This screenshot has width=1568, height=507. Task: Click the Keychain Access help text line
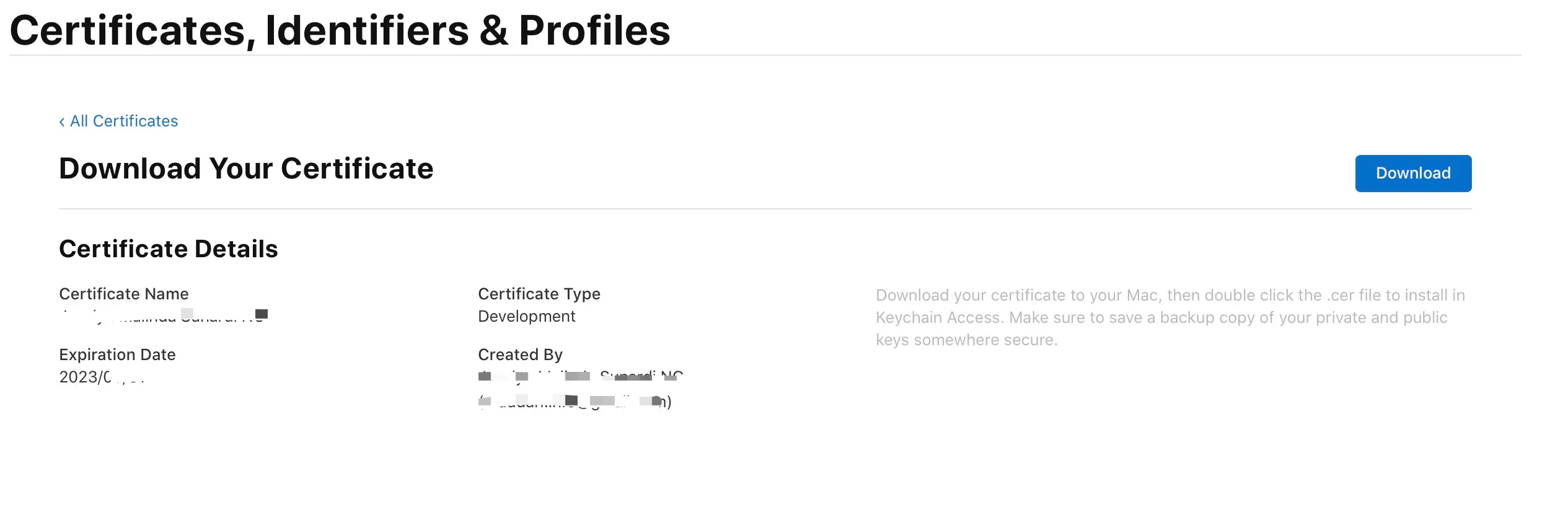[x=1161, y=317]
